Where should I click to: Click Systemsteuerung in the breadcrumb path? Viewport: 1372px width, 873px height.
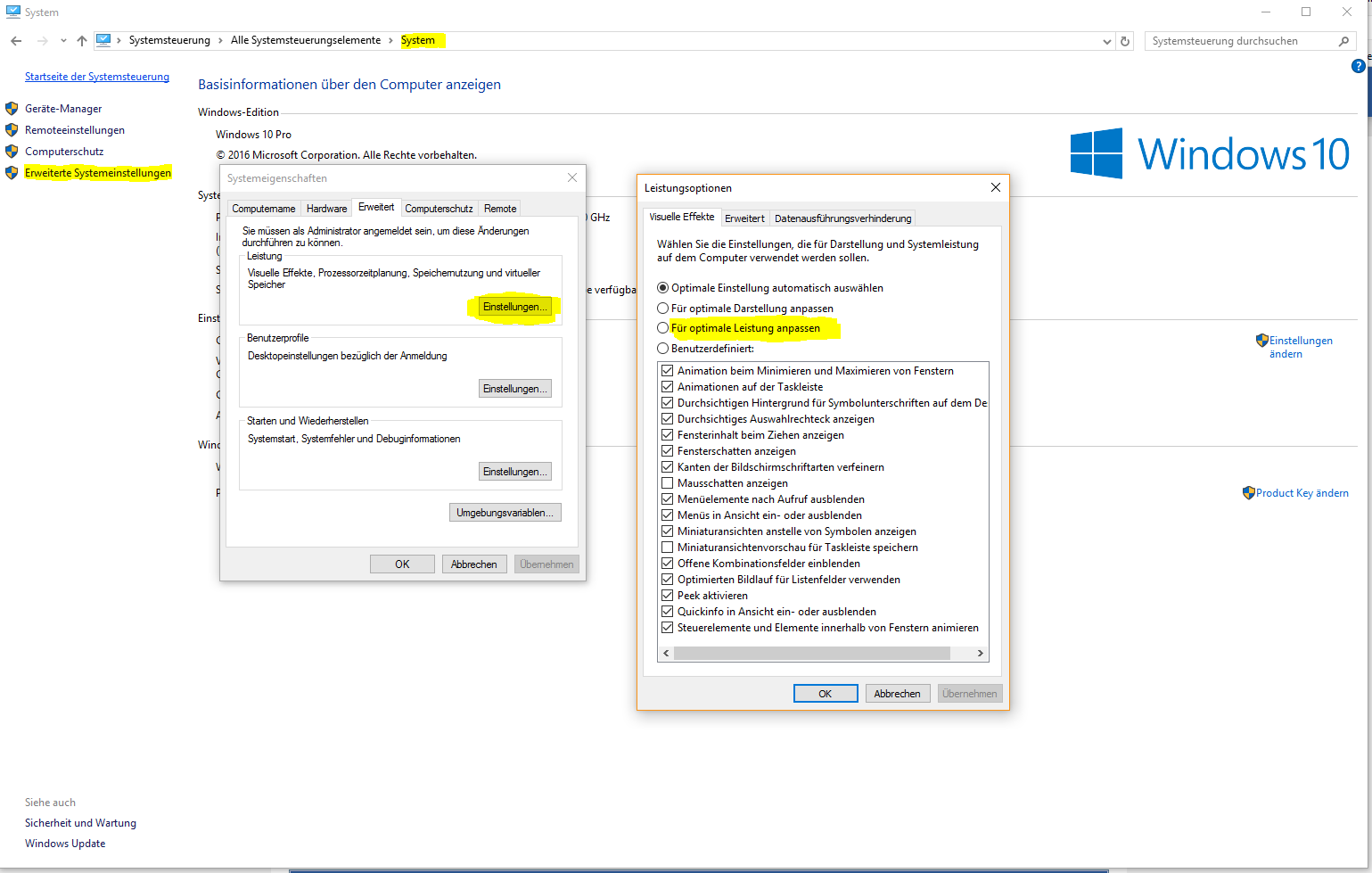point(169,41)
